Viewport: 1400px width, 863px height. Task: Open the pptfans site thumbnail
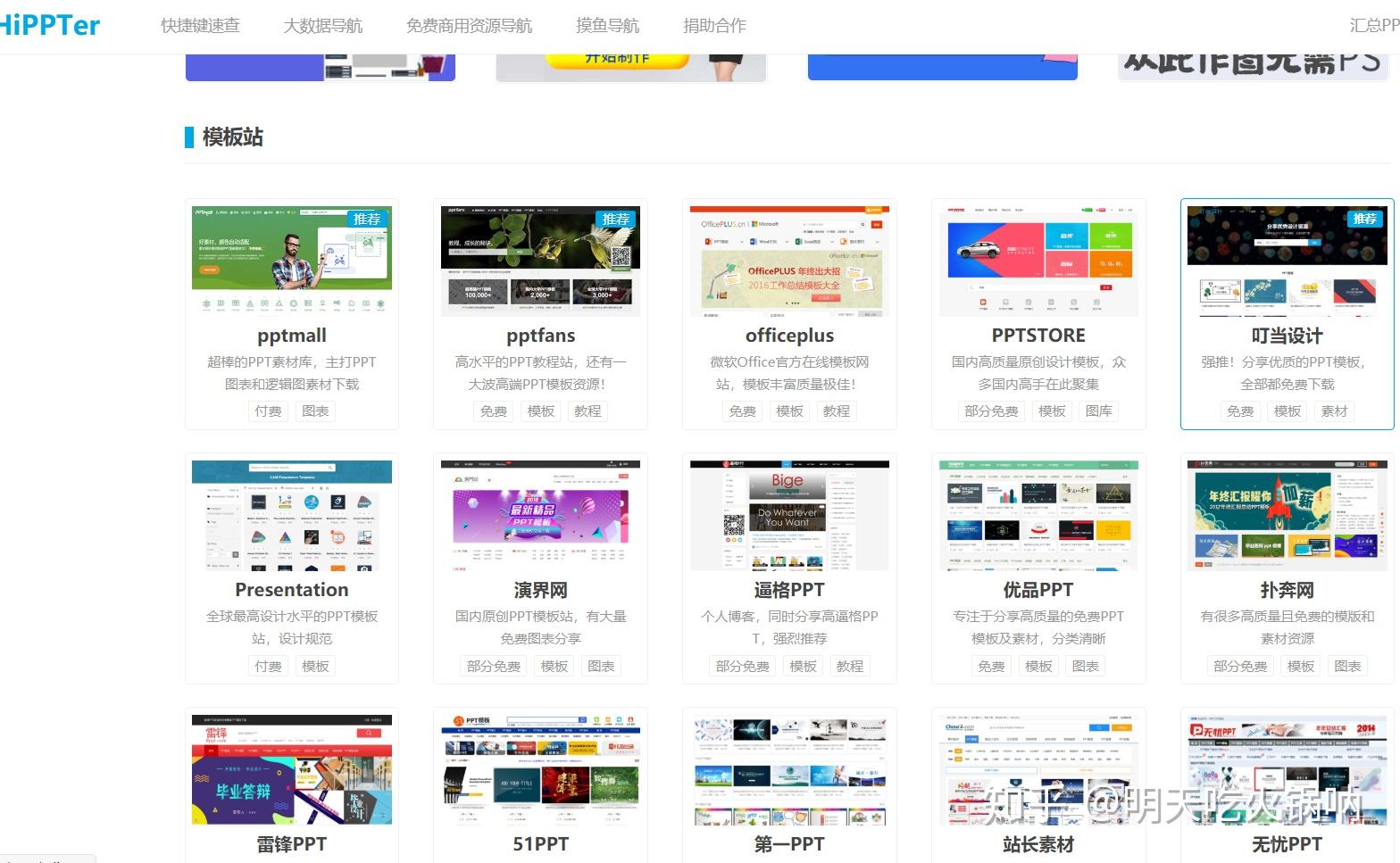[540, 261]
